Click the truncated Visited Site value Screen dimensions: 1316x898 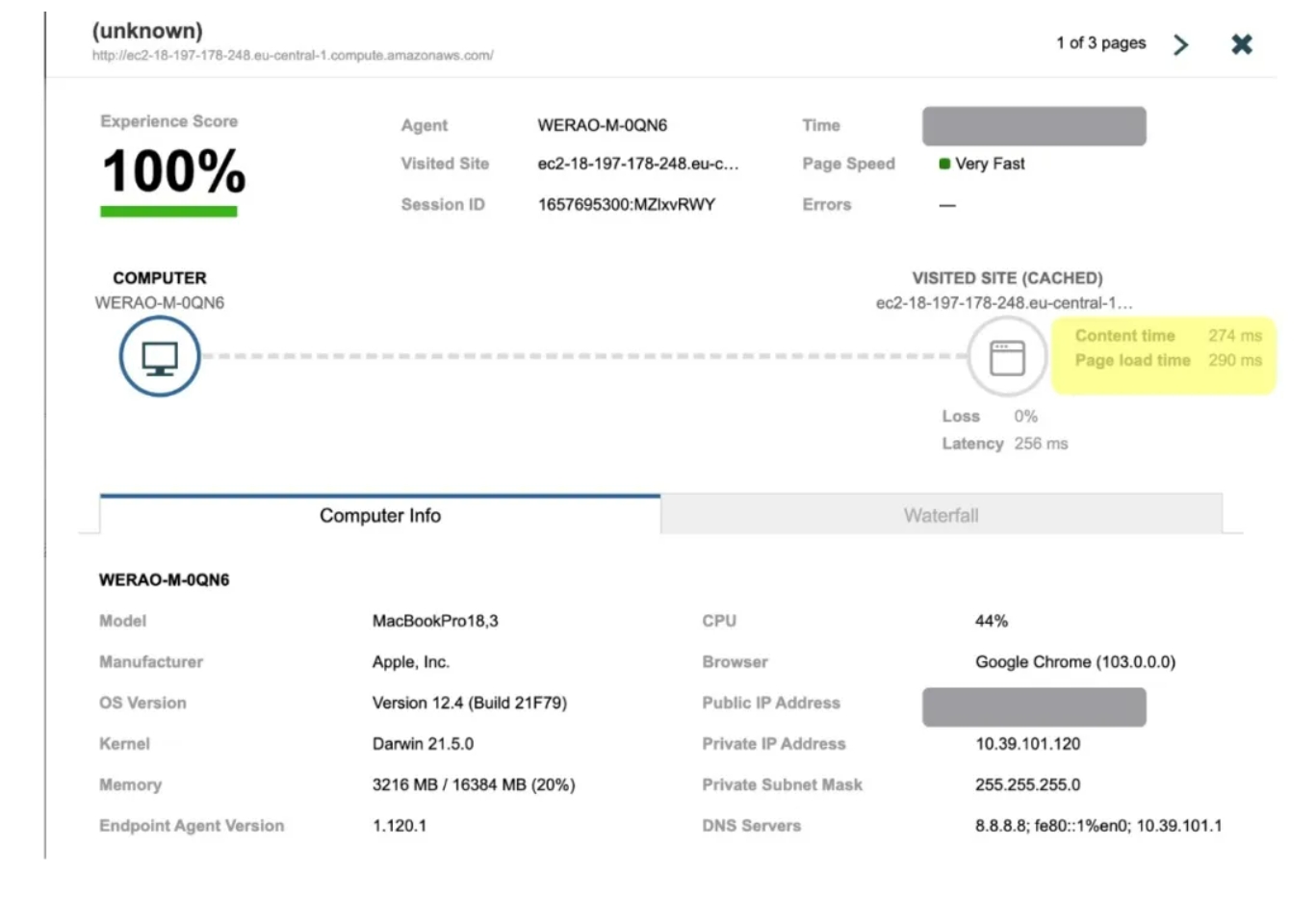point(637,164)
